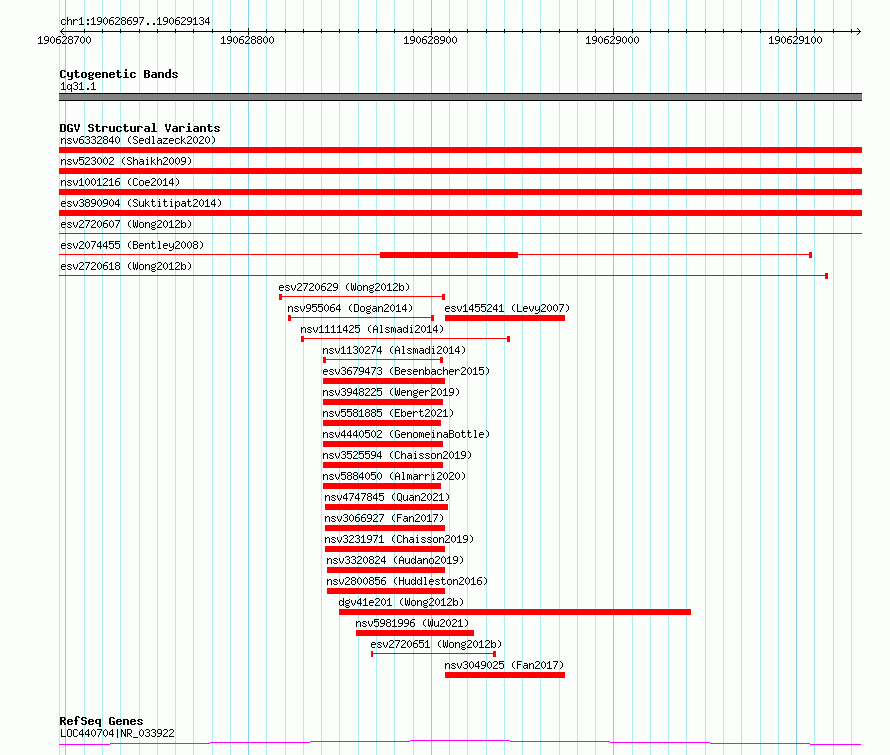Image resolution: width=890 pixels, height=755 pixels.
Task: Open nsv3320824 (Audano2019) variant
Action: pyautogui.click(x=395, y=560)
